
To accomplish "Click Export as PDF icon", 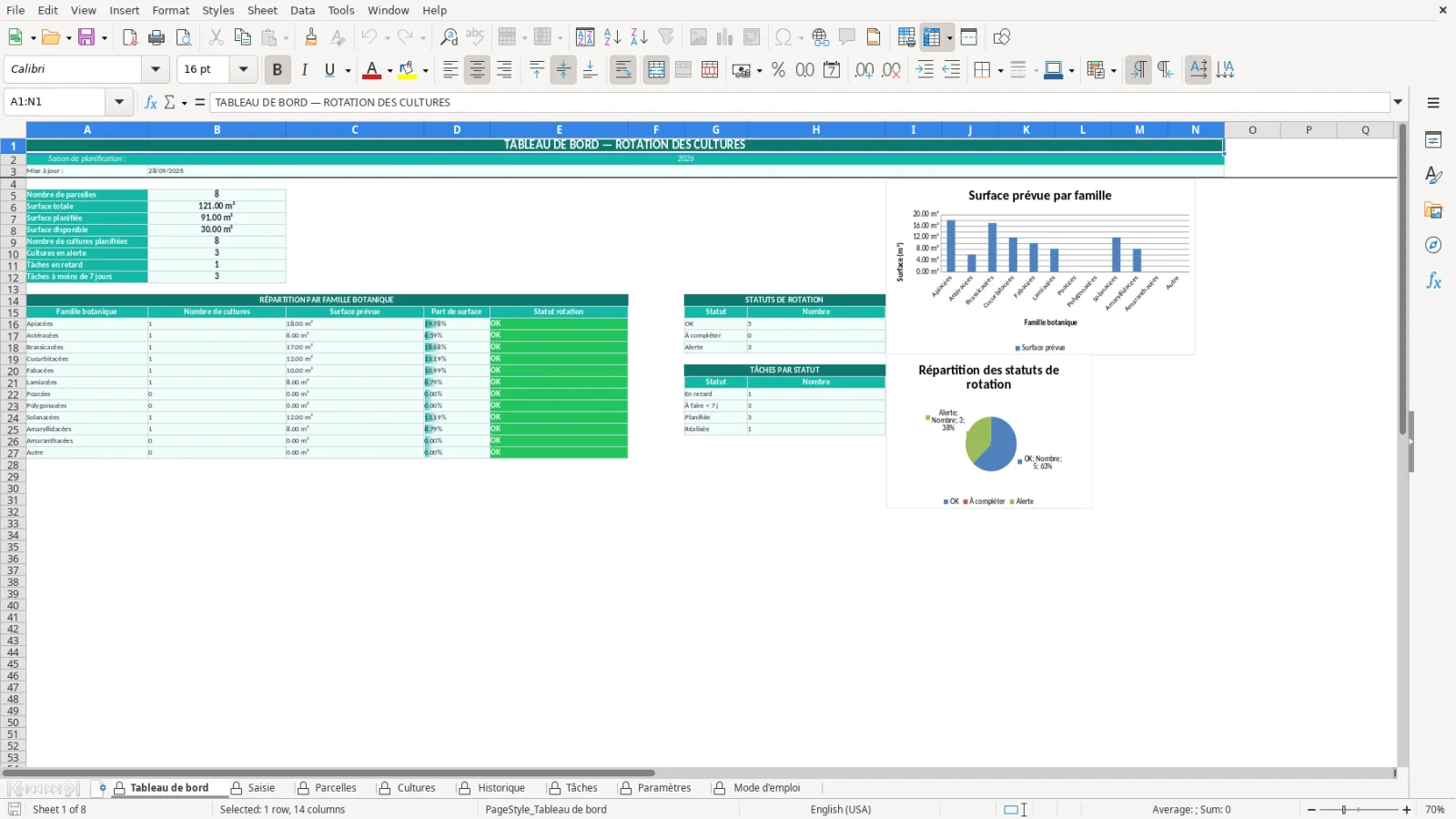I will tap(130, 37).
